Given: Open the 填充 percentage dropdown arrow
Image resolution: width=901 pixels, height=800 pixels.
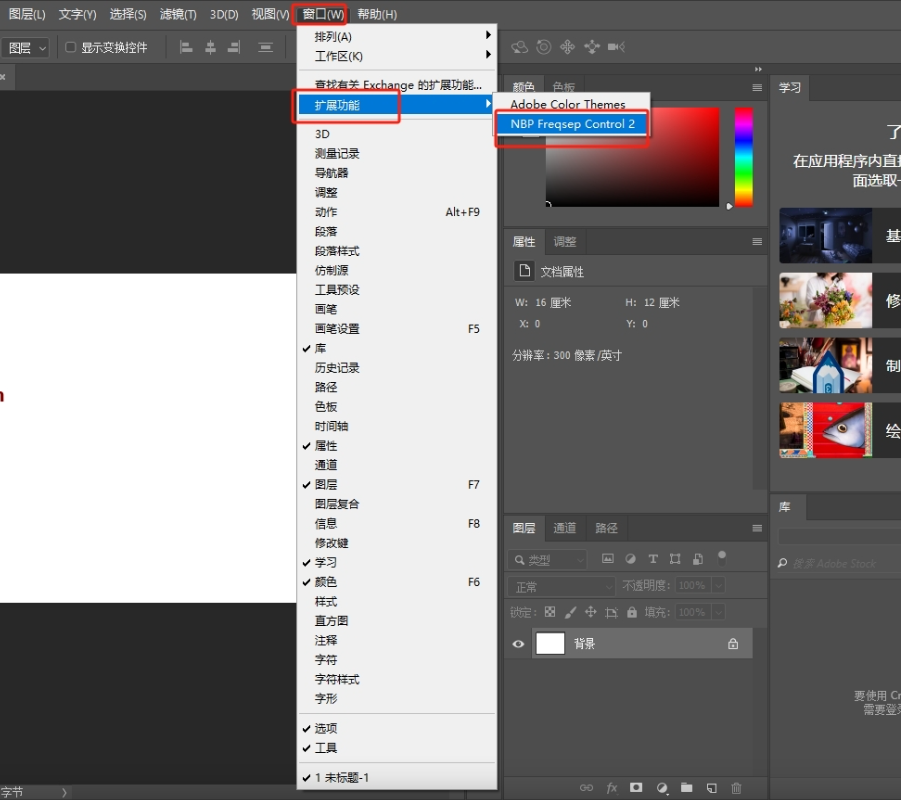Looking at the screenshot, I should click(x=718, y=612).
